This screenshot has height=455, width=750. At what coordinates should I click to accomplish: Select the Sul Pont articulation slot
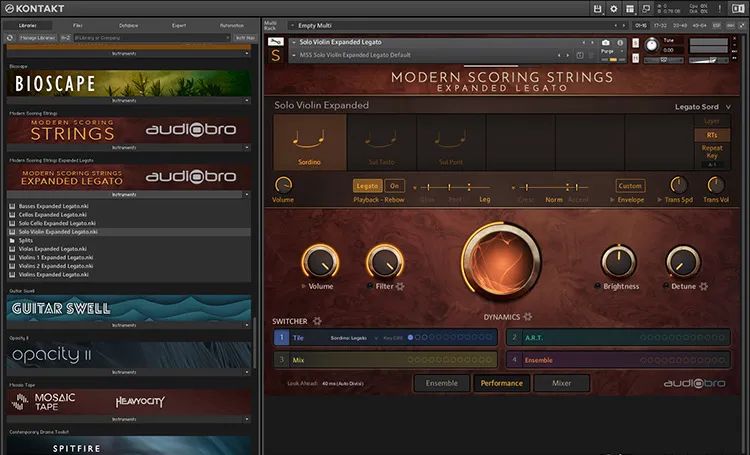click(451, 142)
